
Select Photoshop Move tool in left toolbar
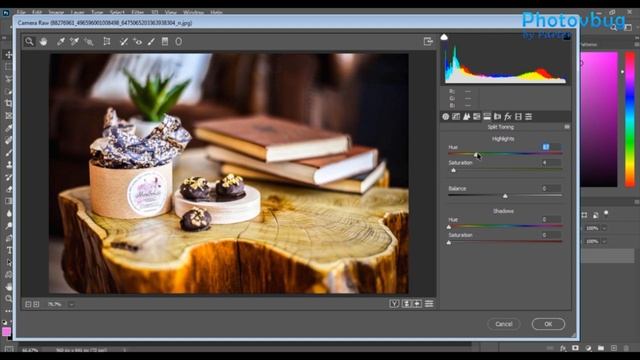[8, 54]
